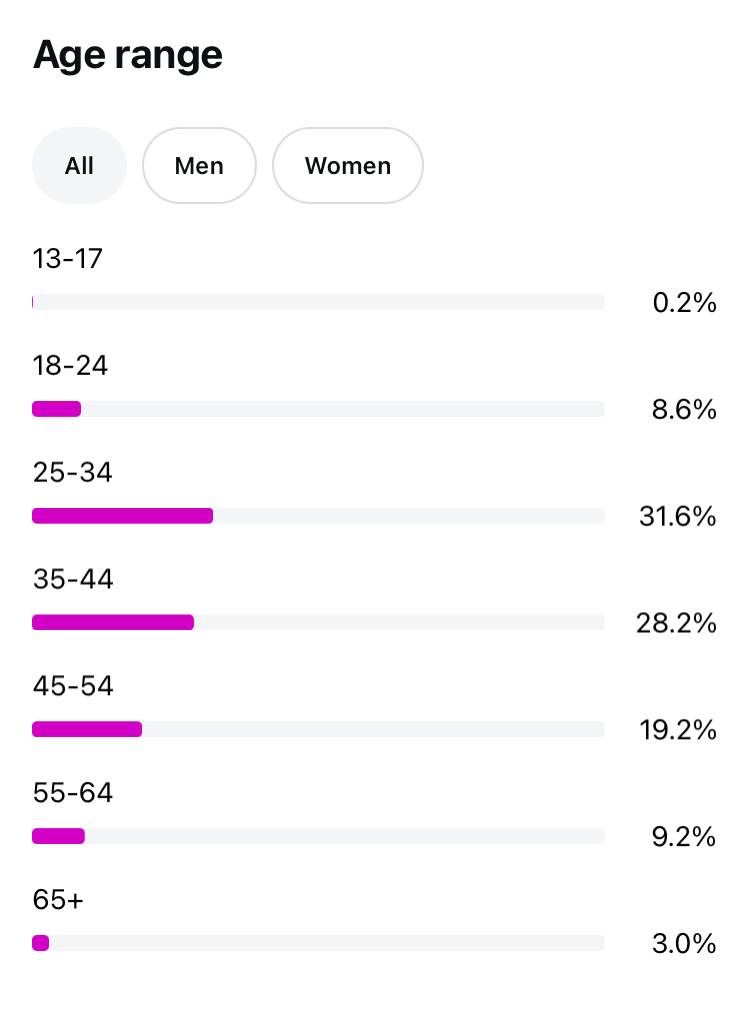Click the 3.0% percentage value

pyautogui.click(x=684, y=944)
